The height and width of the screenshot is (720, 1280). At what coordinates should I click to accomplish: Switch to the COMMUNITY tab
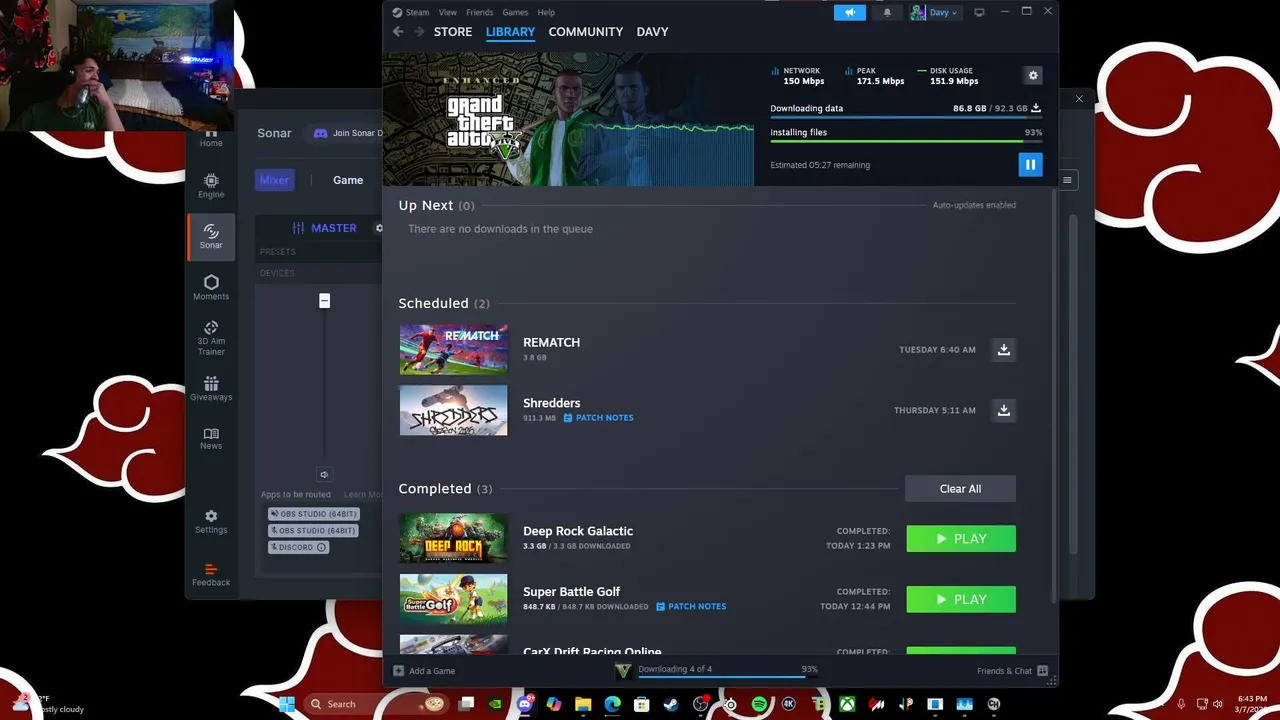point(585,32)
